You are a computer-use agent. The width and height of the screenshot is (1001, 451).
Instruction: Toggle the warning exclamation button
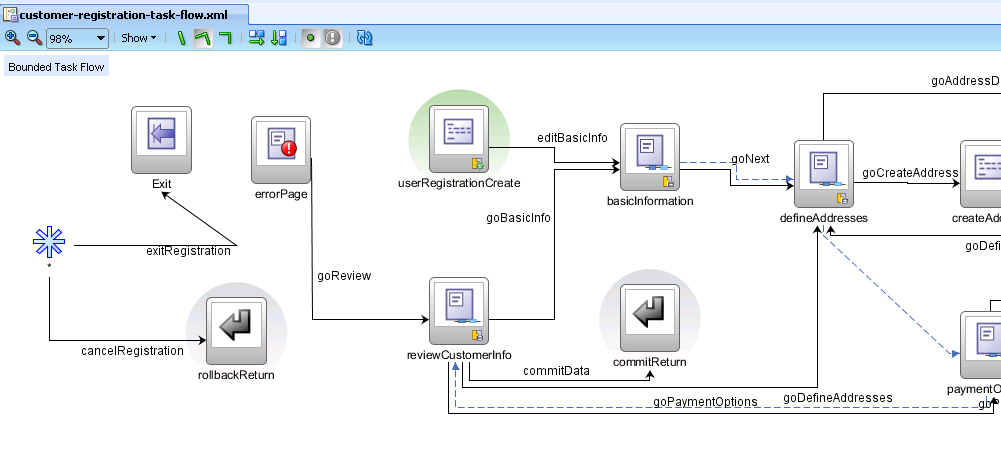pyautogui.click(x=333, y=38)
